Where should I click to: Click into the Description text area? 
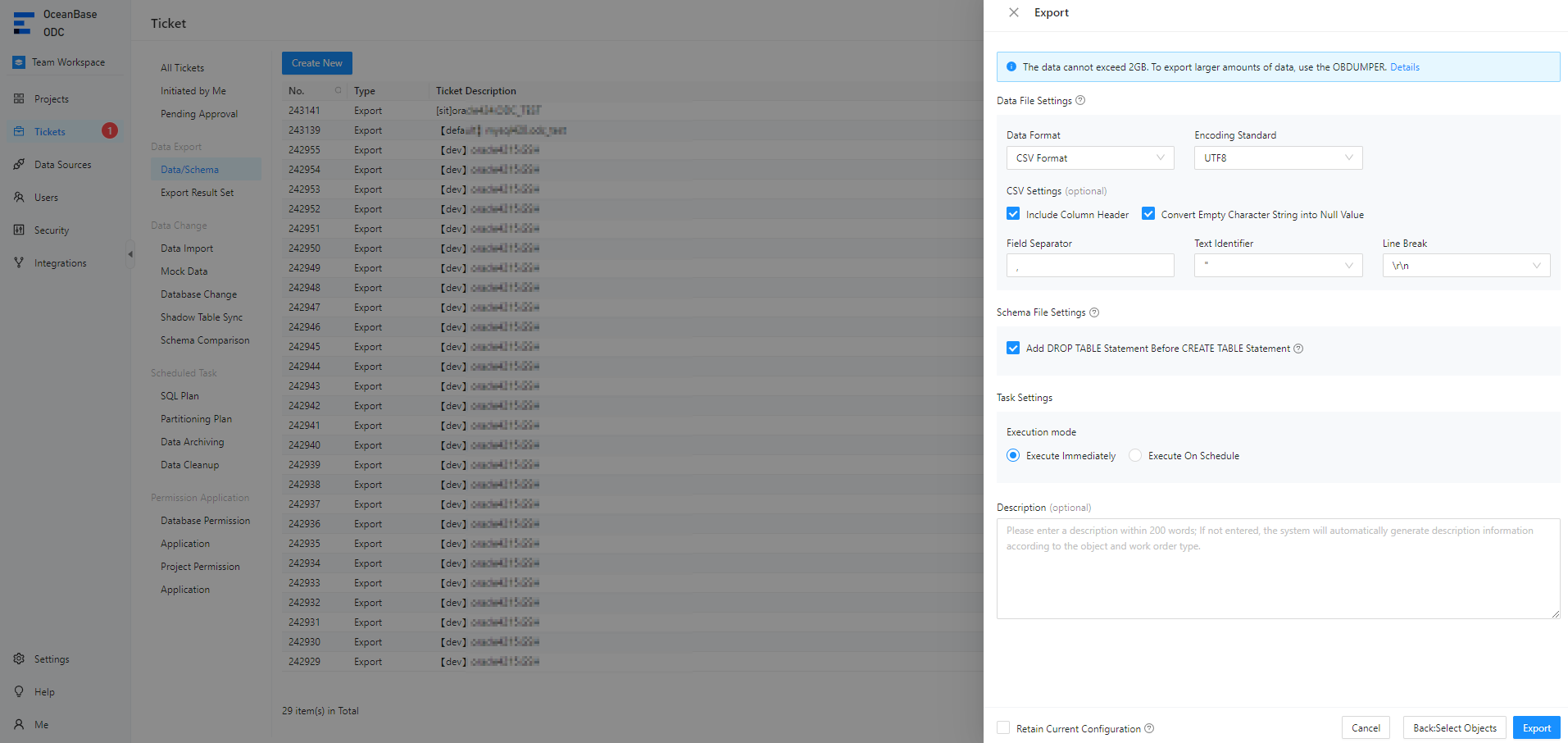[1277, 574]
